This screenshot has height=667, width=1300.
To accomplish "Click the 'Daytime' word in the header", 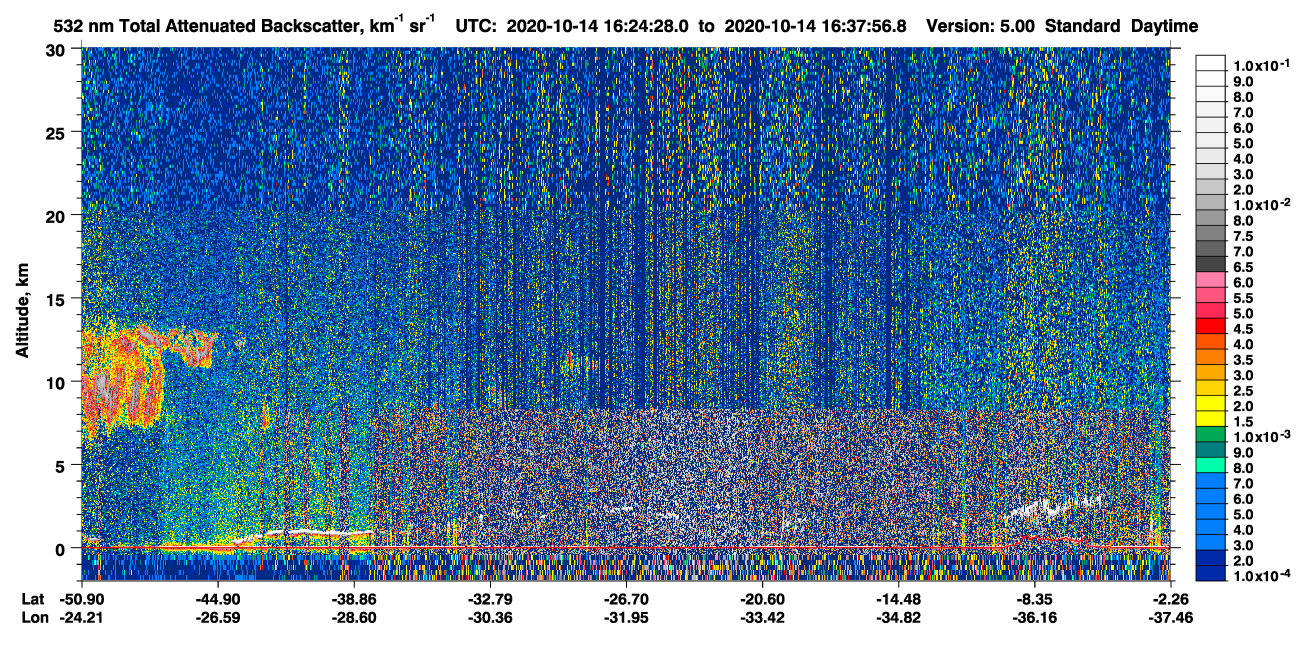I will [x=1164, y=26].
